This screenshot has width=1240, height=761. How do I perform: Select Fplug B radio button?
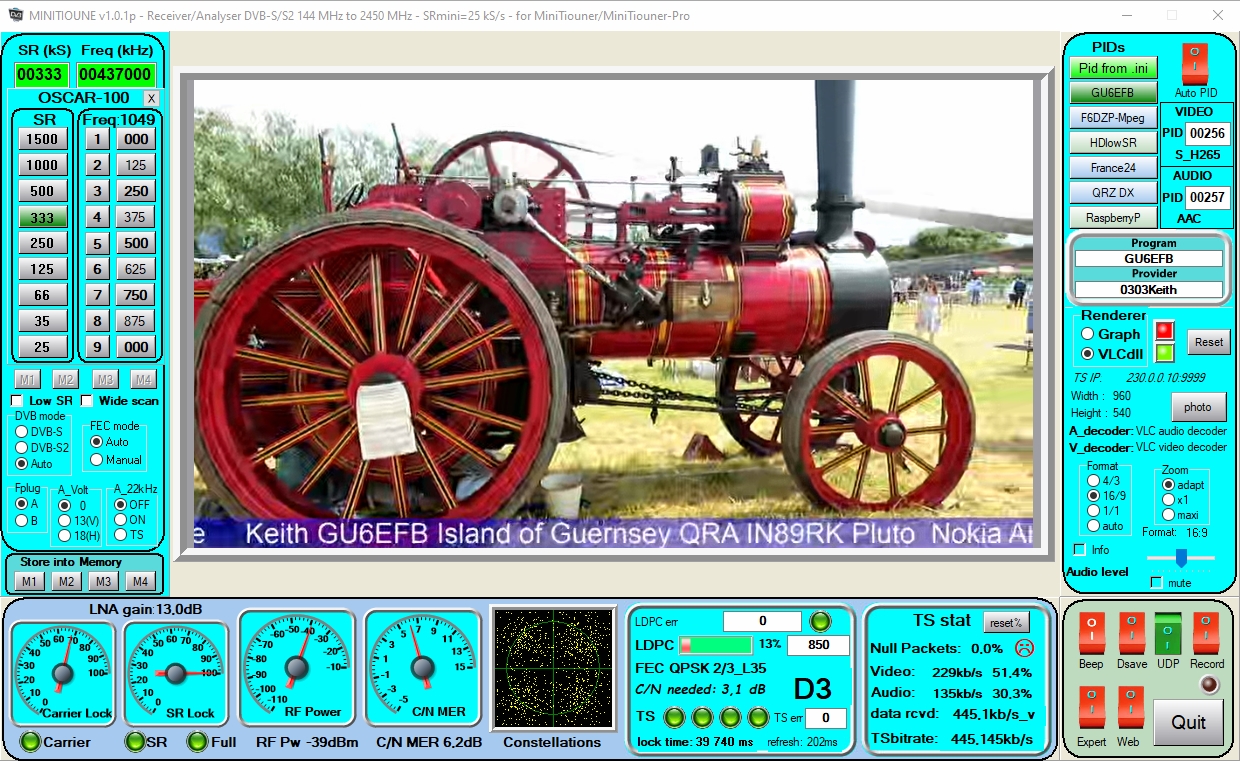[x=21, y=520]
